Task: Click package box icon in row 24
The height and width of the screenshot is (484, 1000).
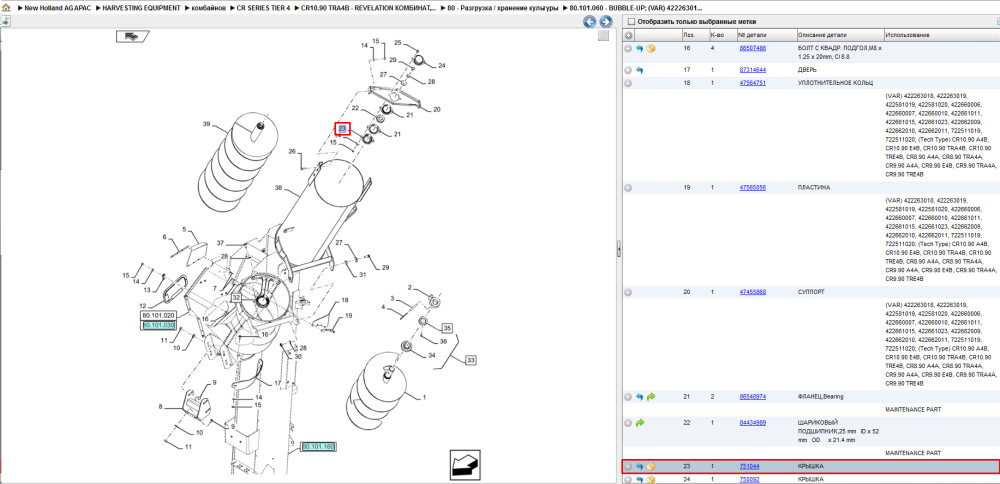Action: pos(651,479)
